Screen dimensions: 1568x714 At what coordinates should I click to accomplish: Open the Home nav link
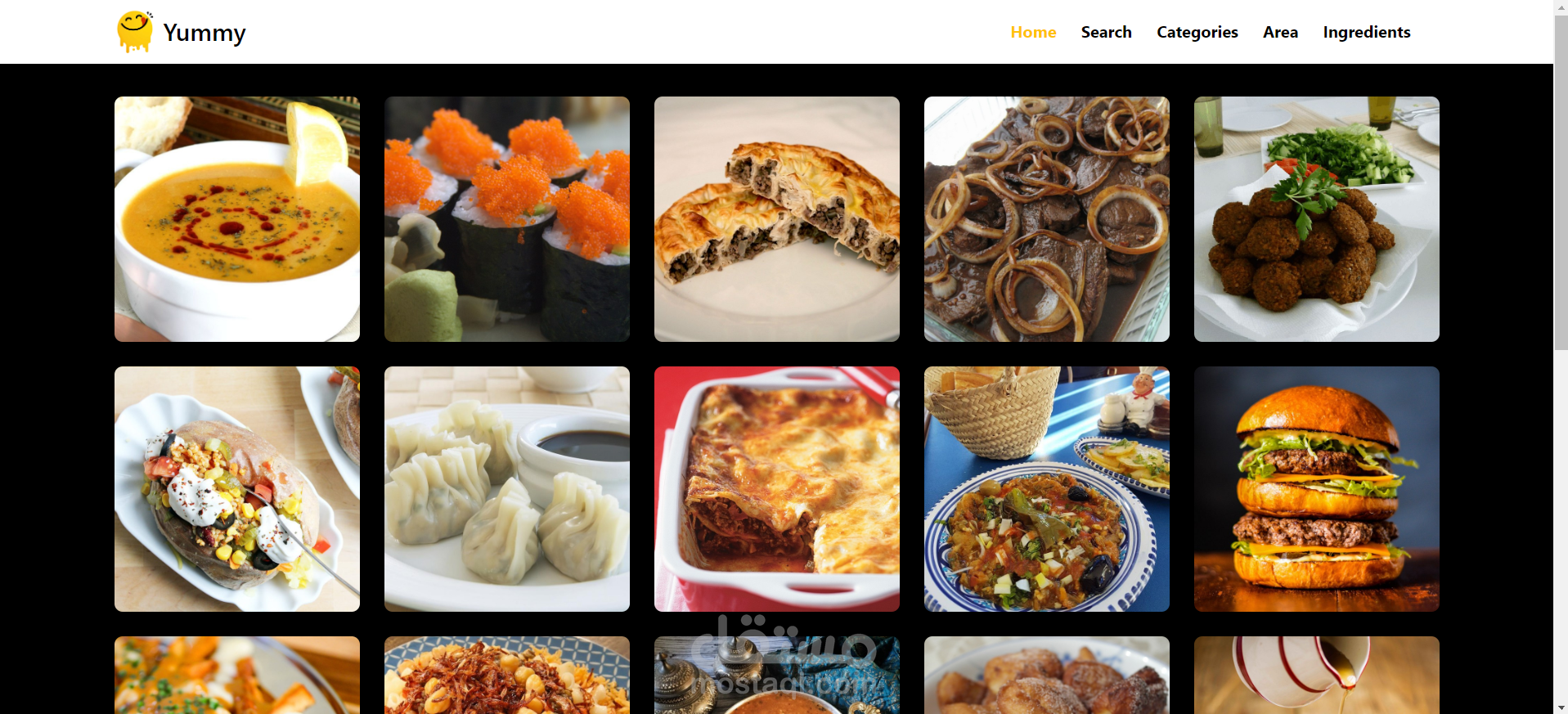(x=1033, y=32)
